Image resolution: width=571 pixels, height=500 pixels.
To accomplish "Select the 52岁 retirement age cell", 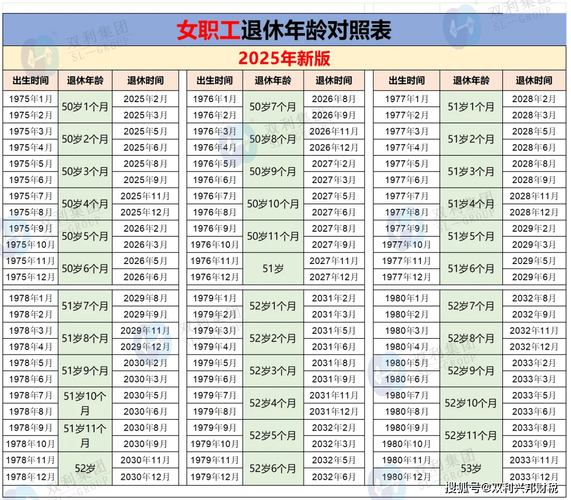I will 85,468.
